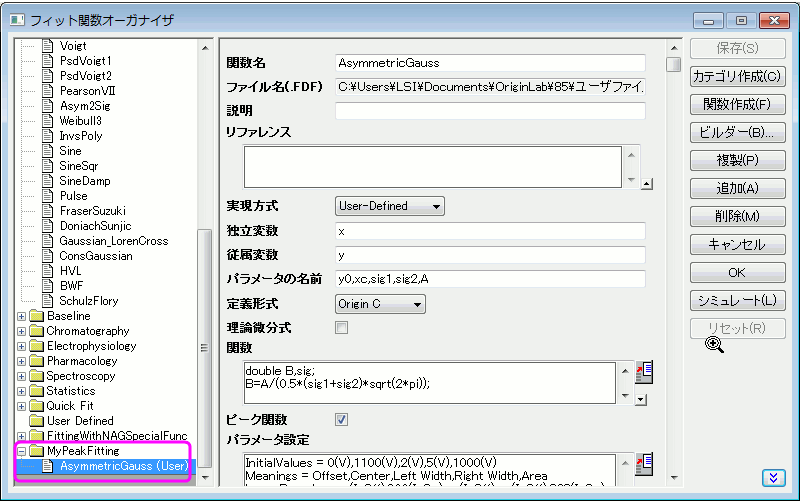Click the double-chevron expand button at bottom right
Image resolution: width=800 pixels, height=502 pixels.
click(x=773, y=478)
